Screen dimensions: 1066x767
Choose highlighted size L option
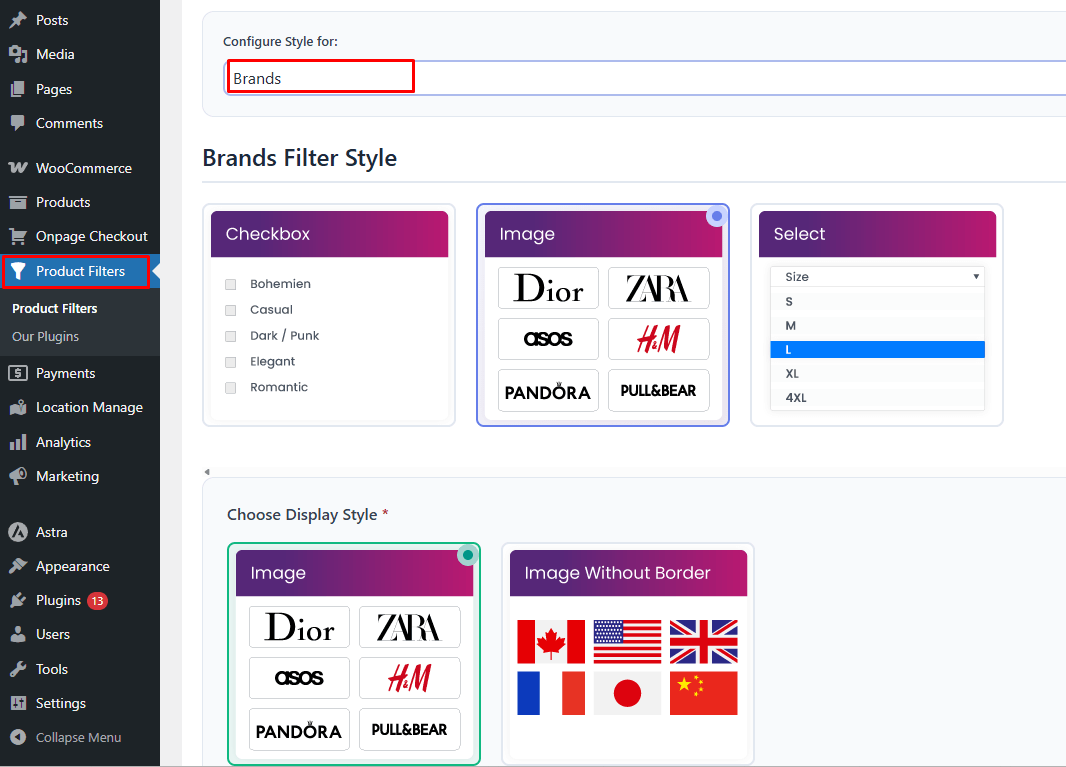click(x=877, y=350)
